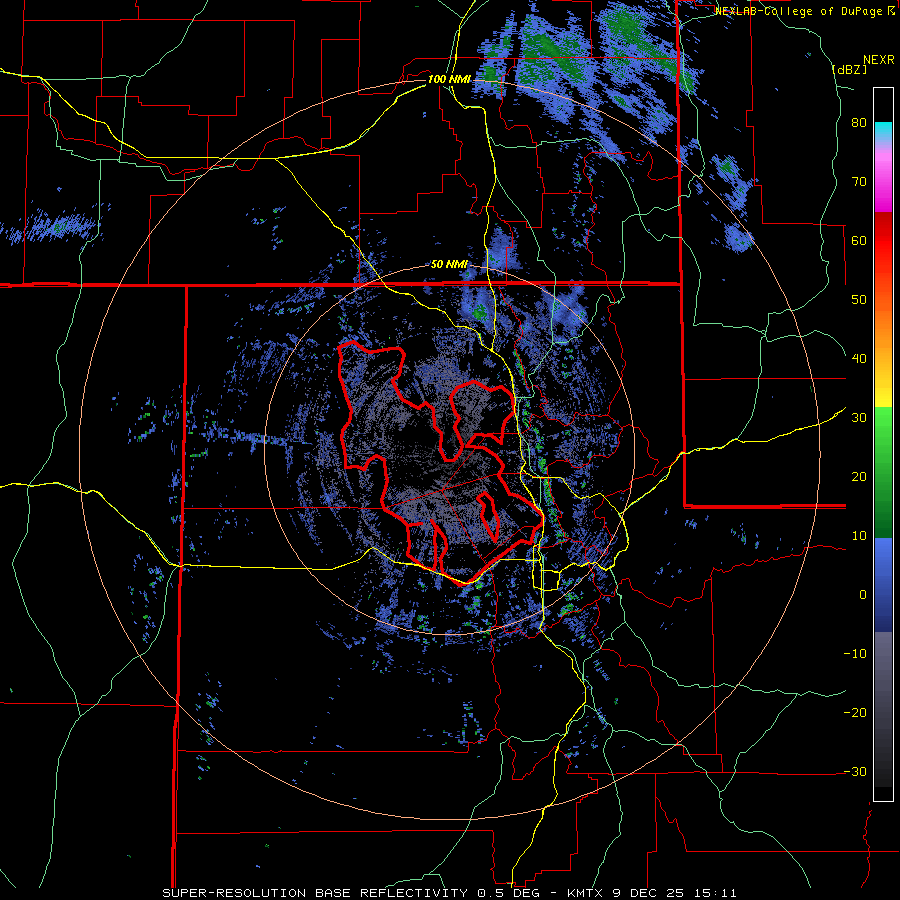
Task: Click the 50 value on the dBZ scale
Action: (859, 300)
